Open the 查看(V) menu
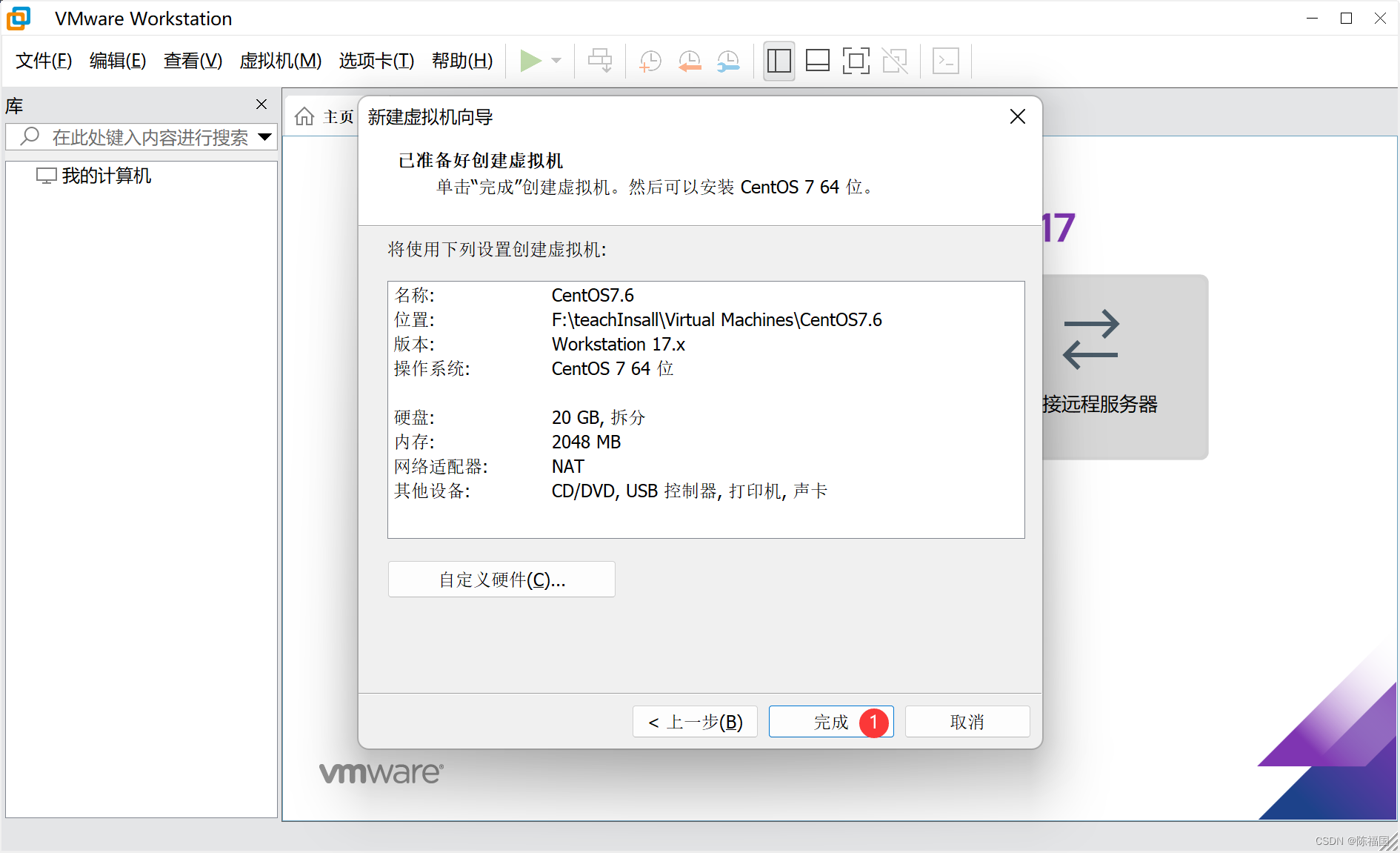1400x853 pixels. [193, 61]
